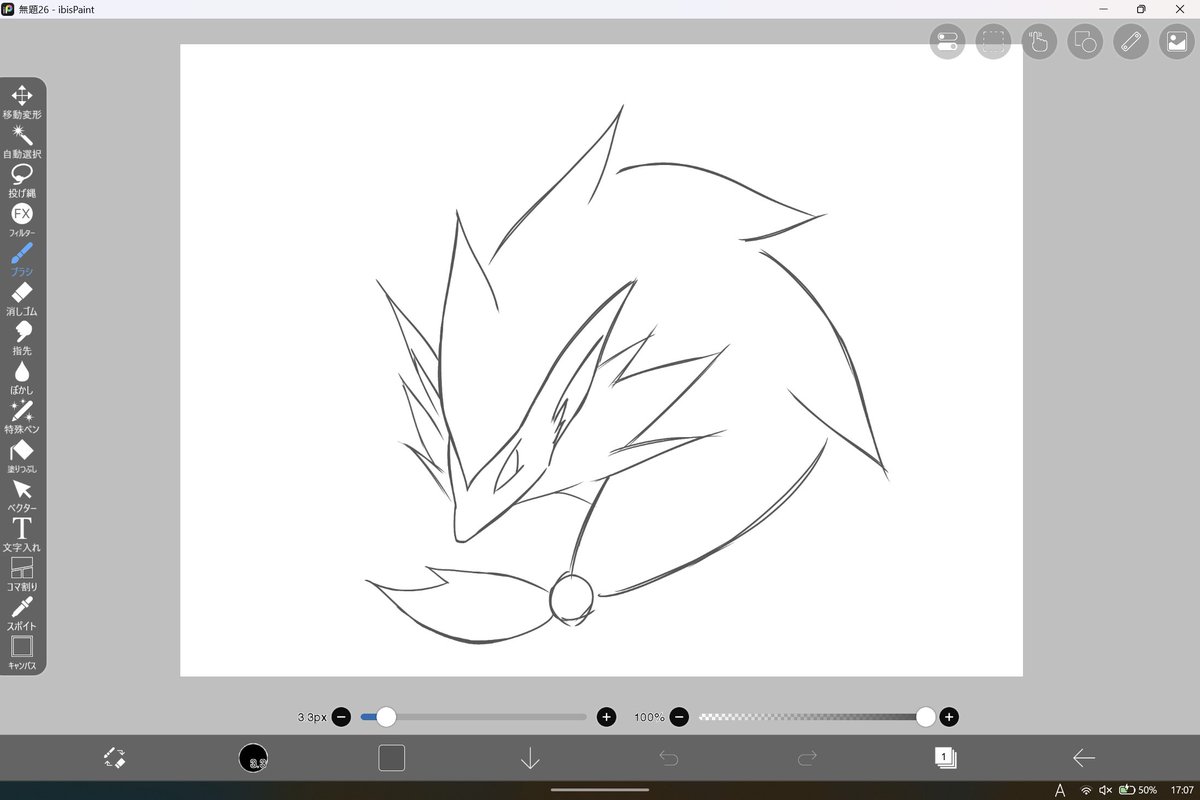The width and height of the screenshot is (1200, 800).
Task: Select the 特殊ペン special pen tool
Action: point(22,417)
